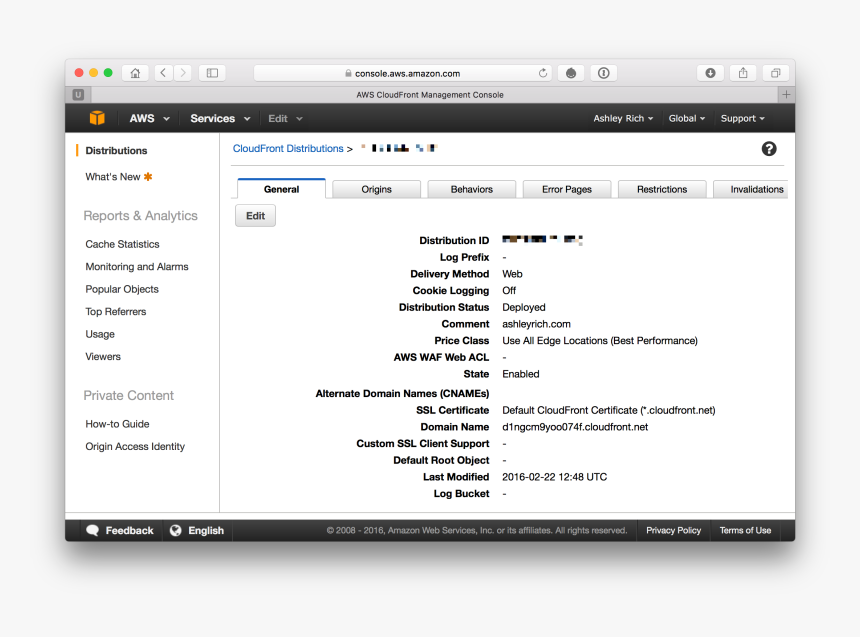Screen dimensions: 860x637
Task: Open the How-to Guide link
Action: pyautogui.click(x=117, y=424)
